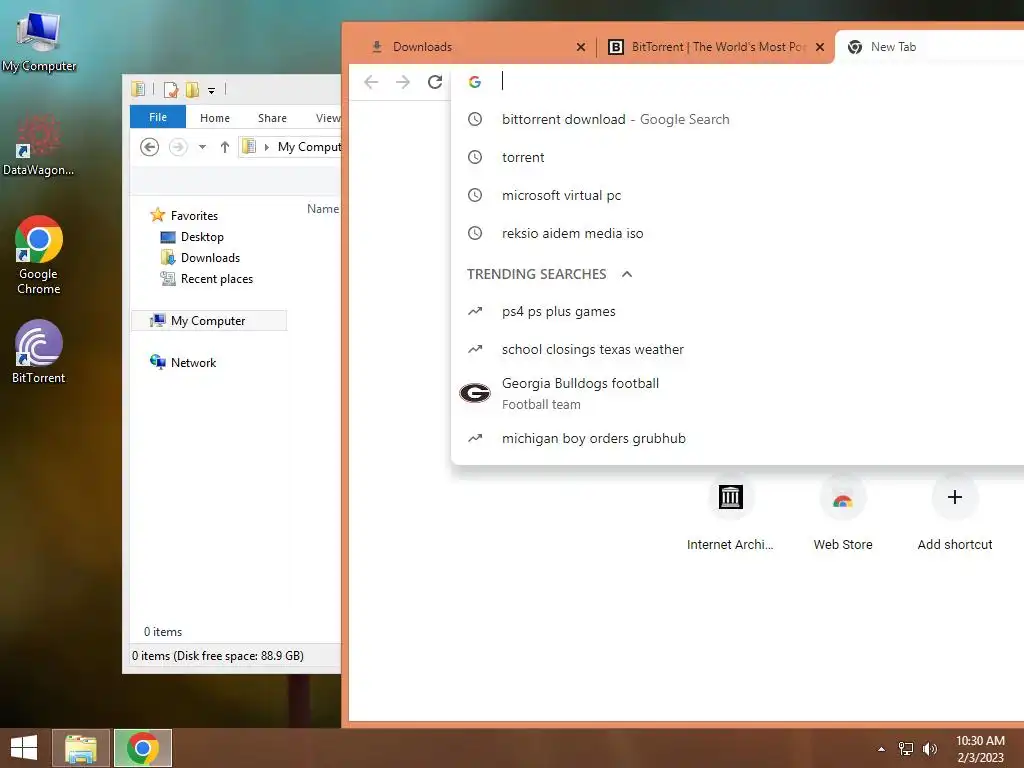1024x768 pixels.
Task: Choose 'bittorrent download' suggestion
Action: [x=738, y=120]
